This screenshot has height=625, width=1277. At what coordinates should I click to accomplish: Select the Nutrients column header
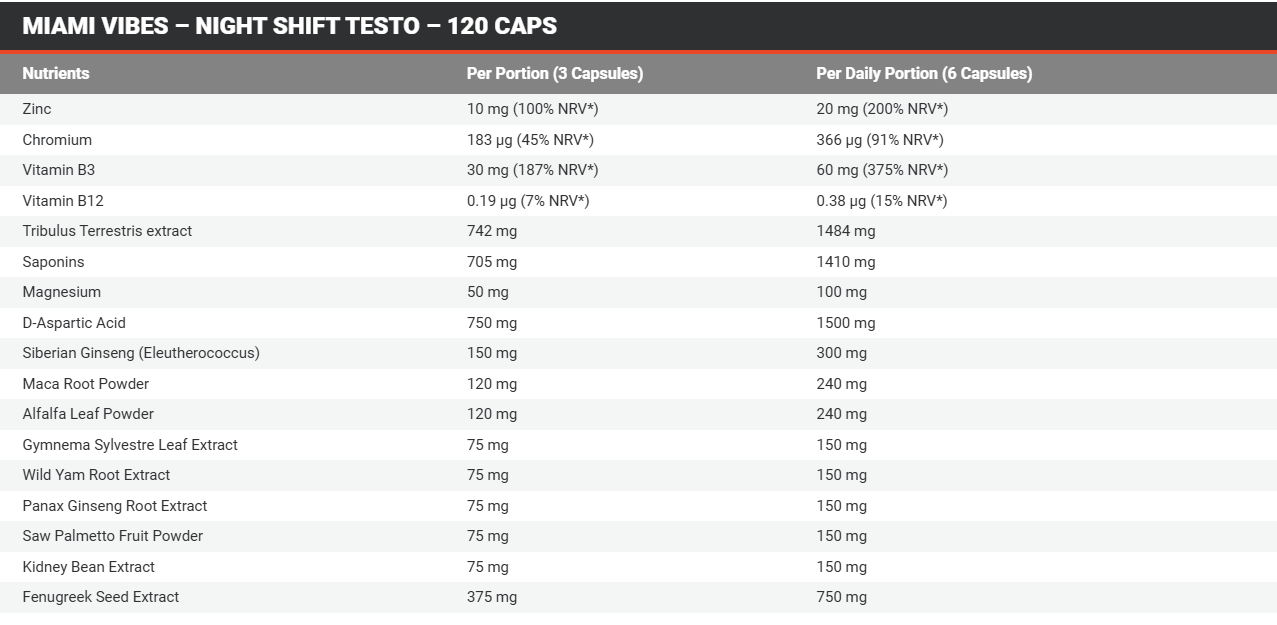pos(56,73)
